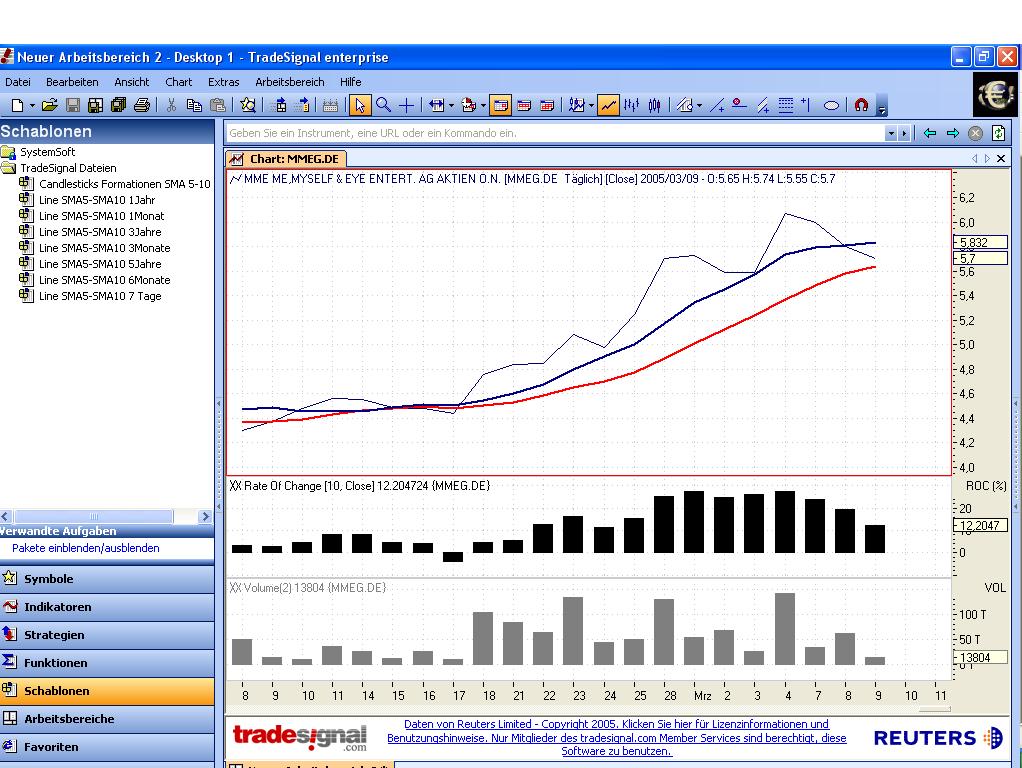Open the Bearbeiten menu
The width and height of the screenshot is (1022, 768).
coord(72,82)
